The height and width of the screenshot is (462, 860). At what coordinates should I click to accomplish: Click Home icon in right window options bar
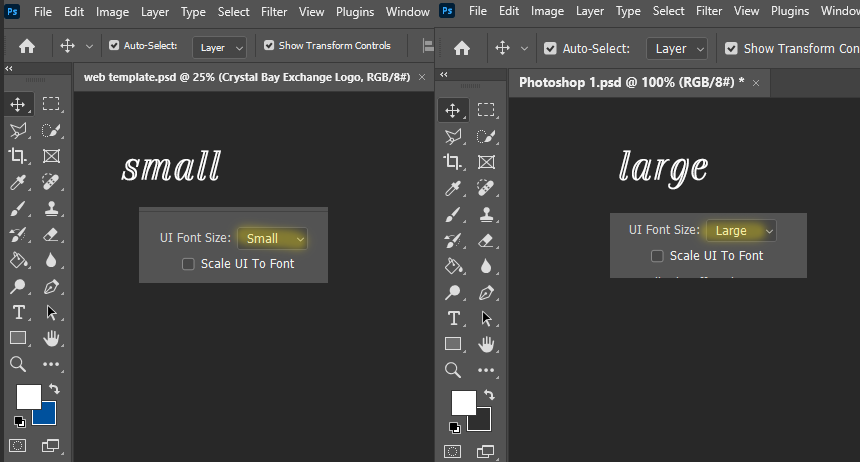(462, 49)
